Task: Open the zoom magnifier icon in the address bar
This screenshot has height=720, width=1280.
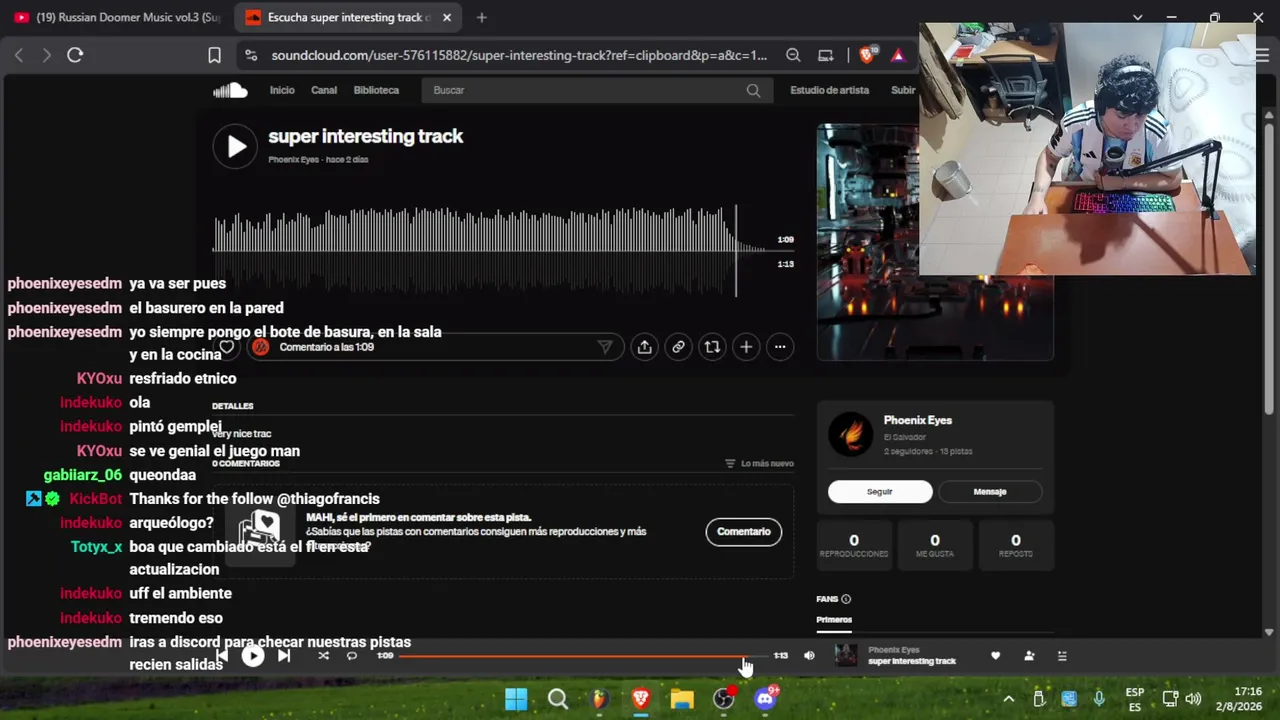Action: point(793,55)
